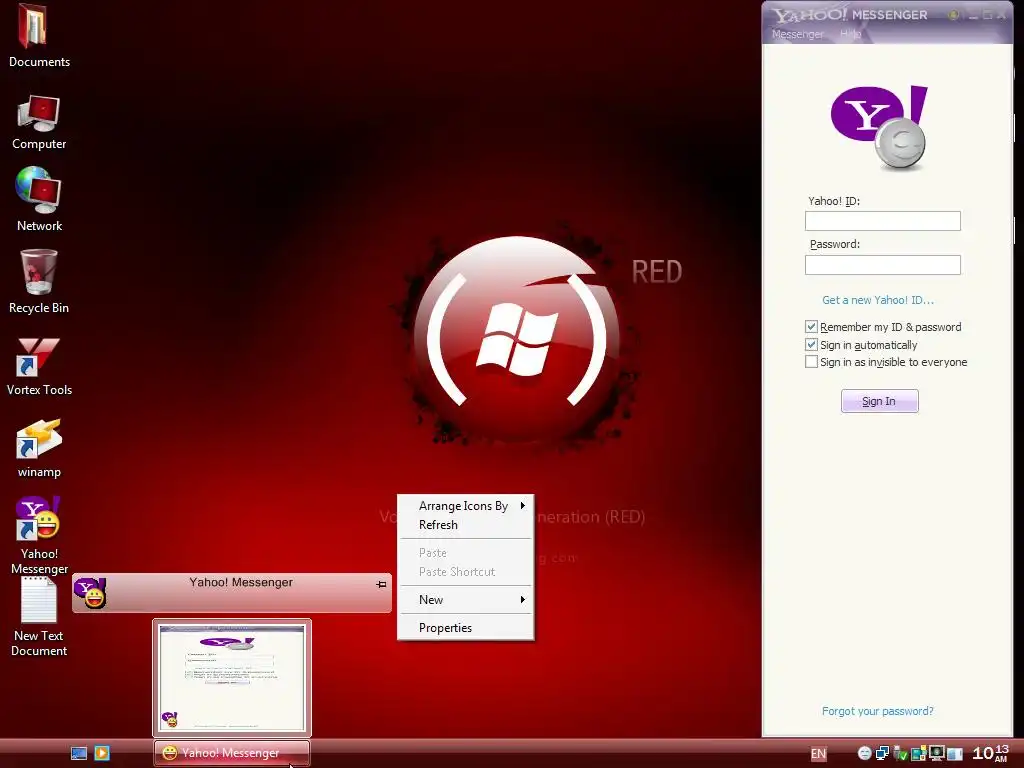
Task: Click the green status orb in Messenger title bar
Action: 953,14
